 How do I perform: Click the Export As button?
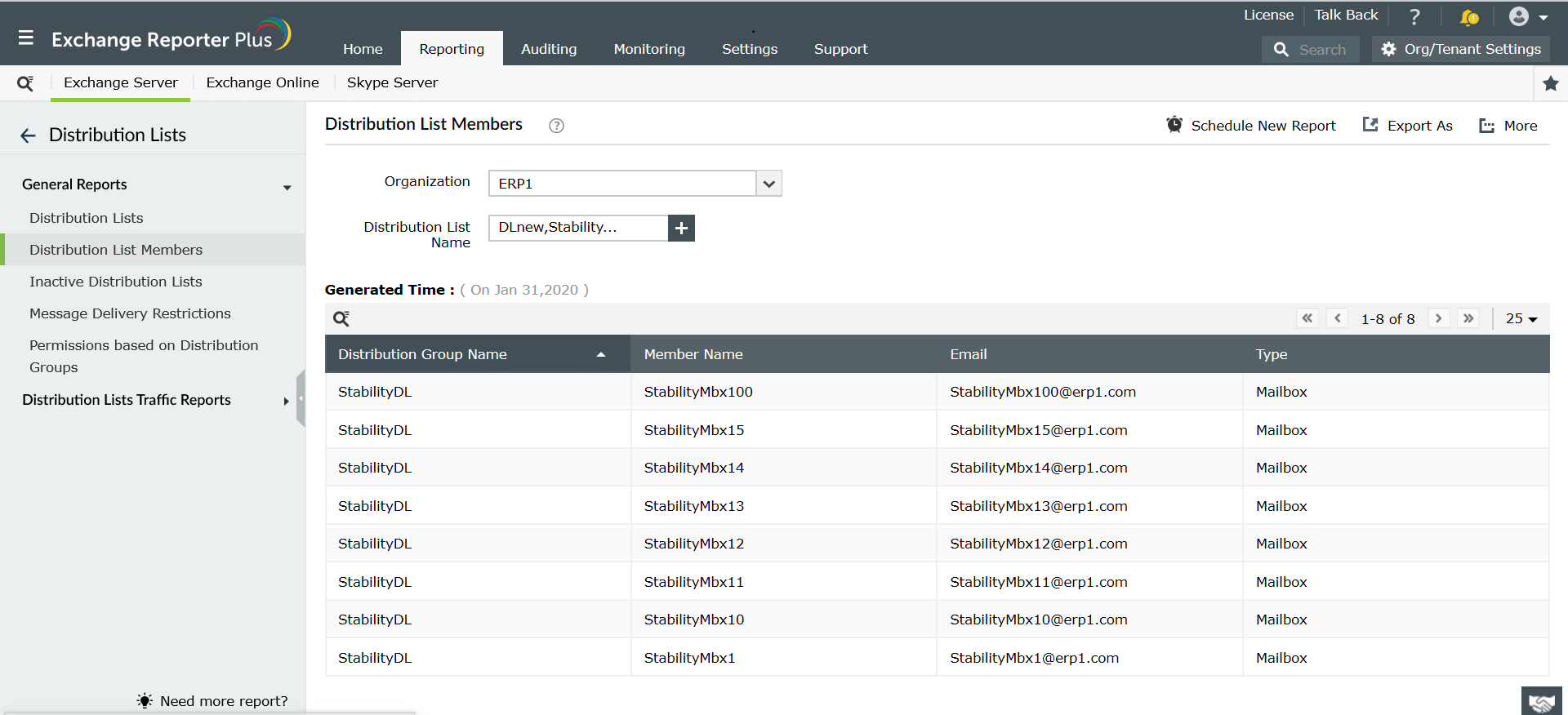[1407, 126]
